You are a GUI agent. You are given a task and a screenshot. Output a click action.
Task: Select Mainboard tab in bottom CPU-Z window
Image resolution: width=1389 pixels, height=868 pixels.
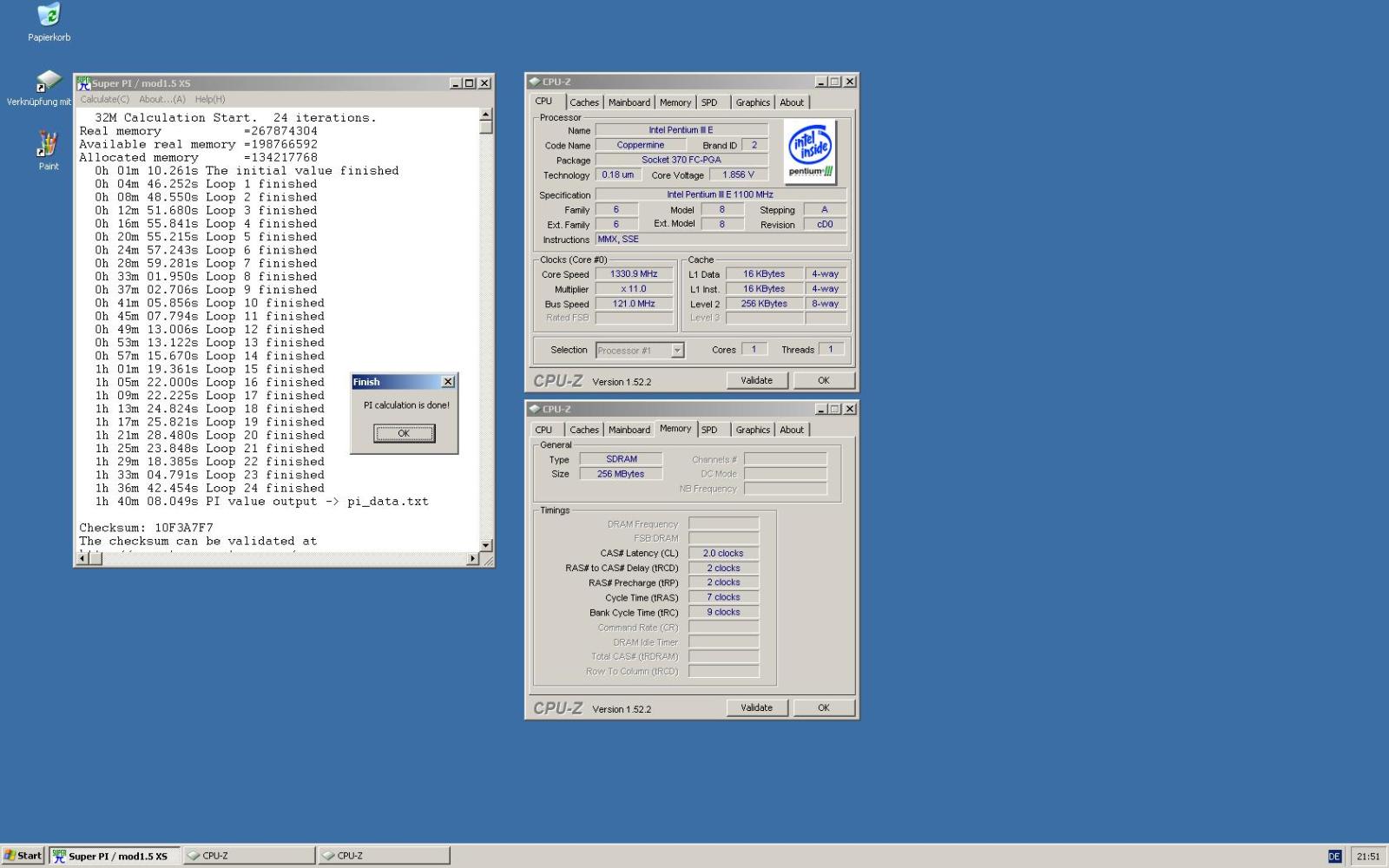[x=629, y=430]
